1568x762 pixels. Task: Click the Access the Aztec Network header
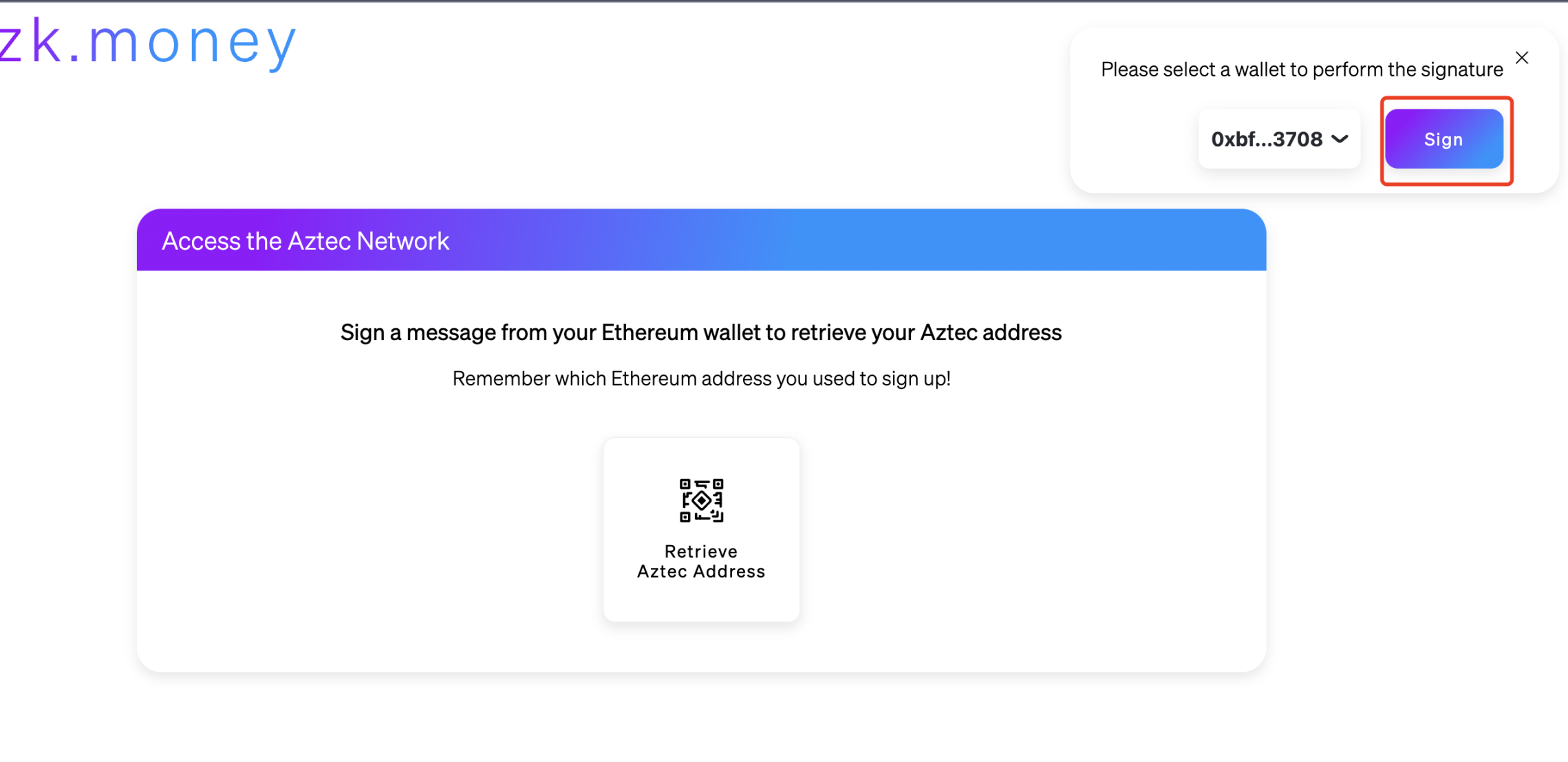coord(305,241)
